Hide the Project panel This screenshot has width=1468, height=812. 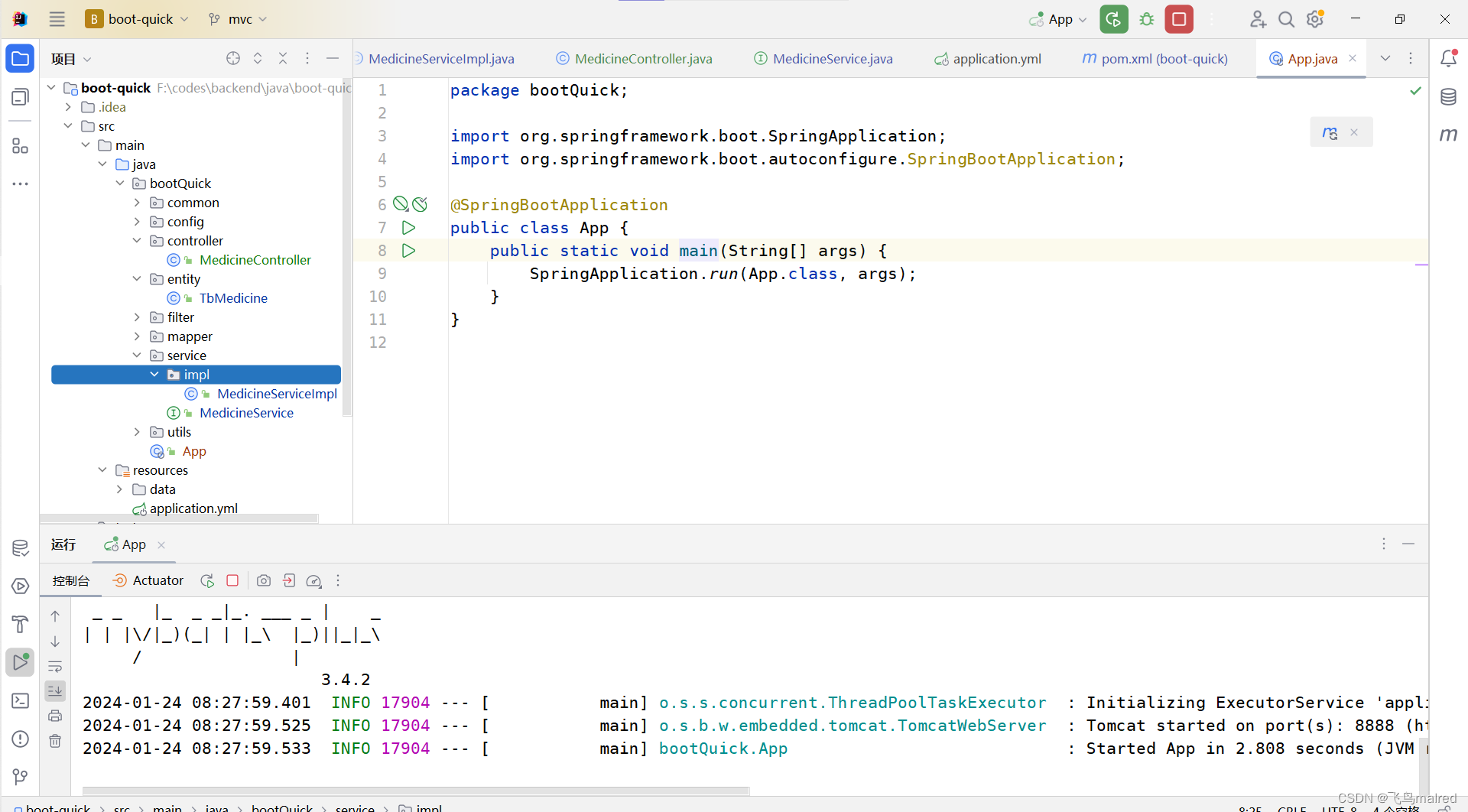tap(333, 58)
